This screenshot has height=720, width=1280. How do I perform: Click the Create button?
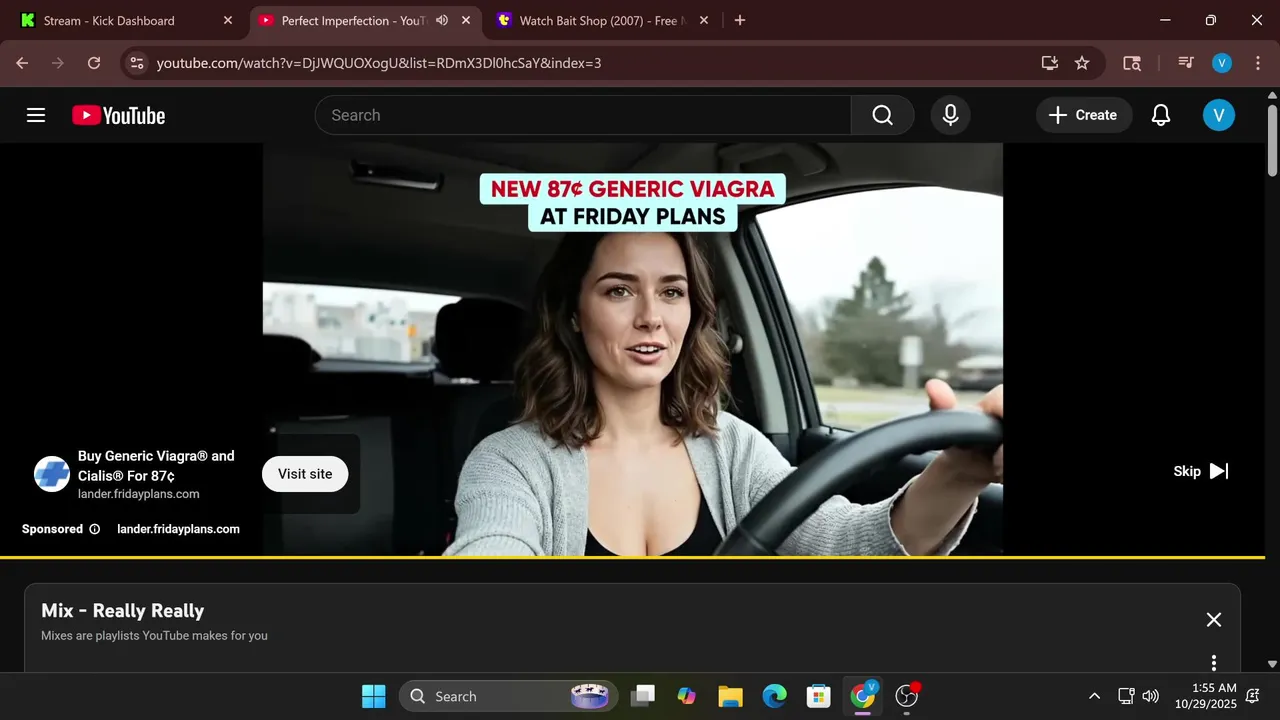1084,115
